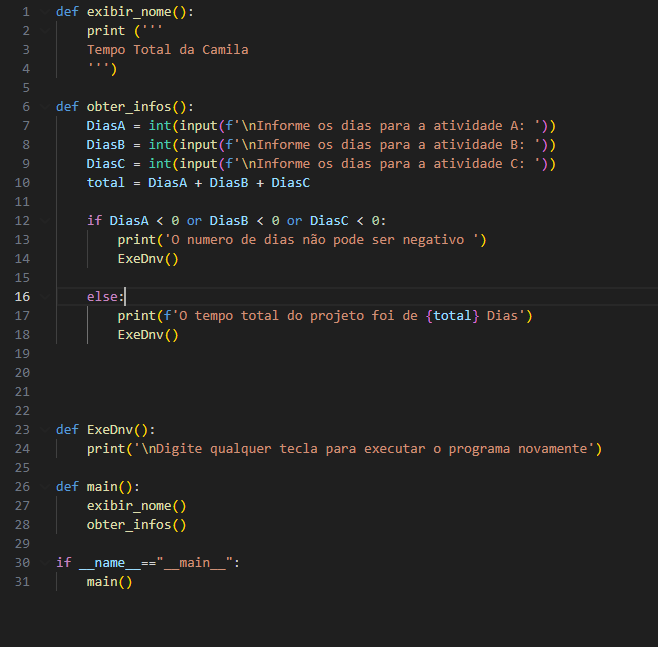Click the exibir_nome() call inside main
This screenshot has width=658, height=647.
pos(136,506)
